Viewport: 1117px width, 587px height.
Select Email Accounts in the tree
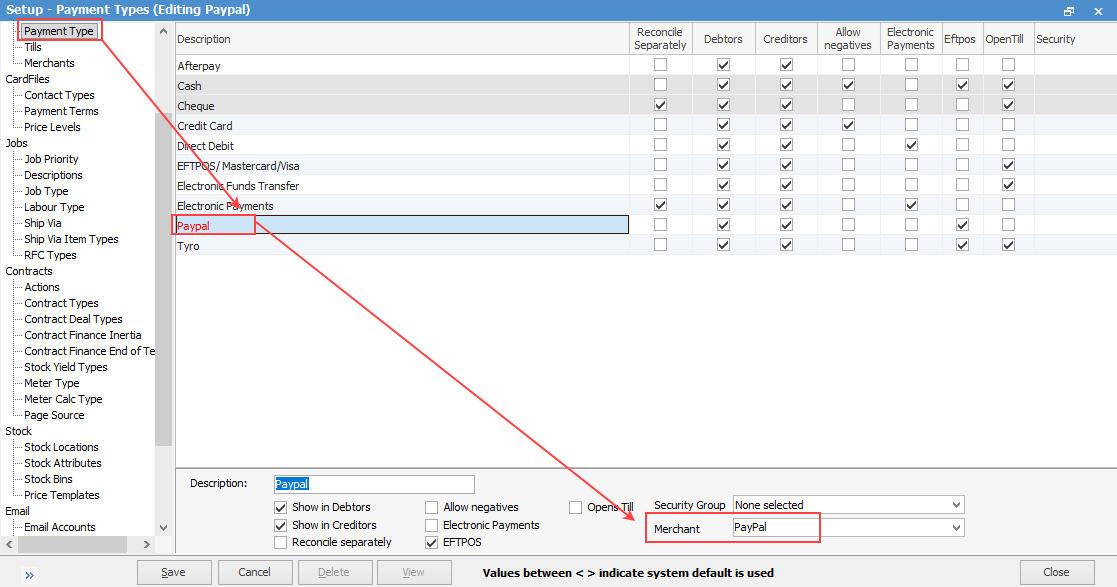pyautogui.click(x=59, y=527)
